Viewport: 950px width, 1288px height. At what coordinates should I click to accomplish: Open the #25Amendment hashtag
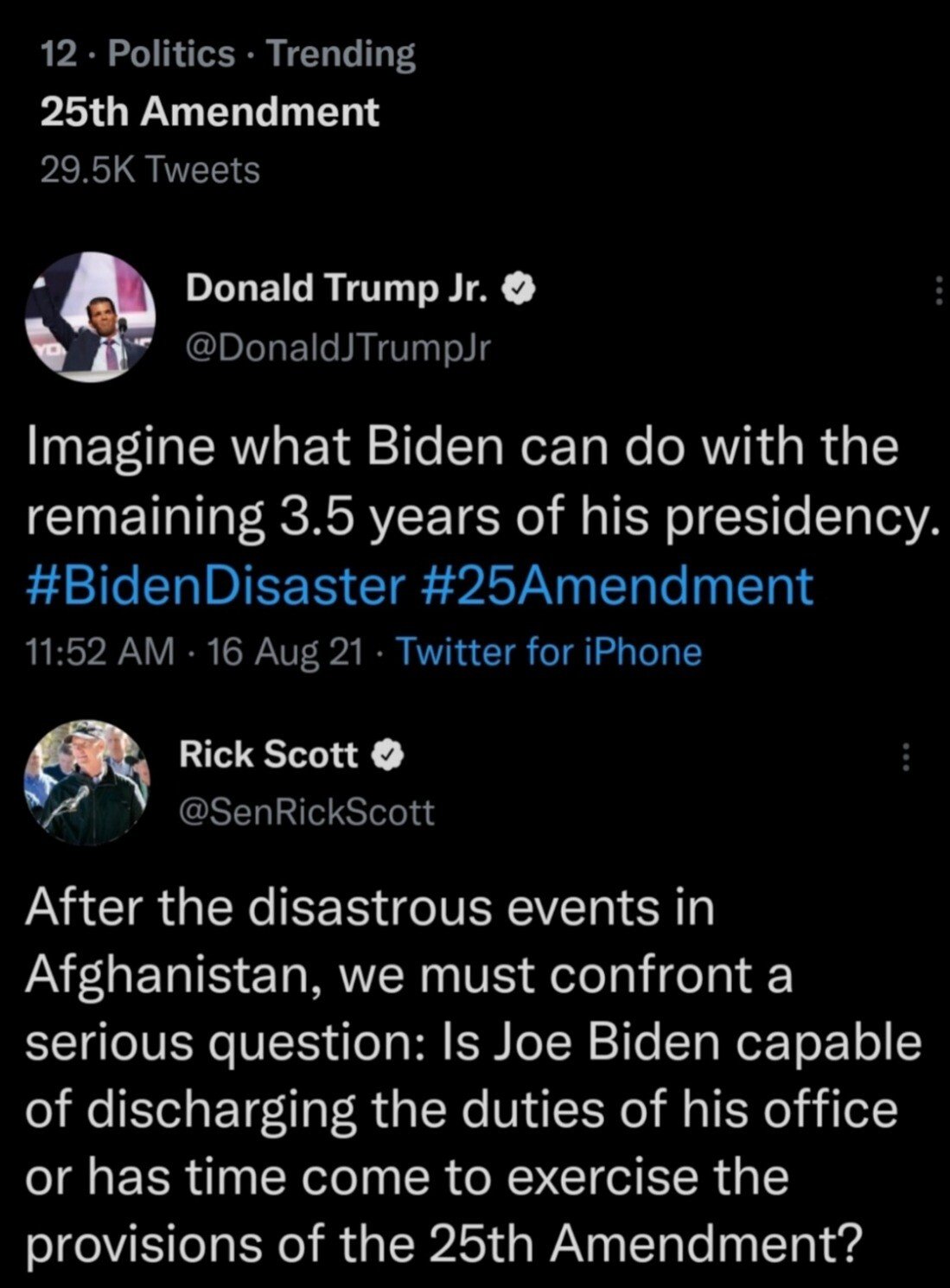(617, 585)
